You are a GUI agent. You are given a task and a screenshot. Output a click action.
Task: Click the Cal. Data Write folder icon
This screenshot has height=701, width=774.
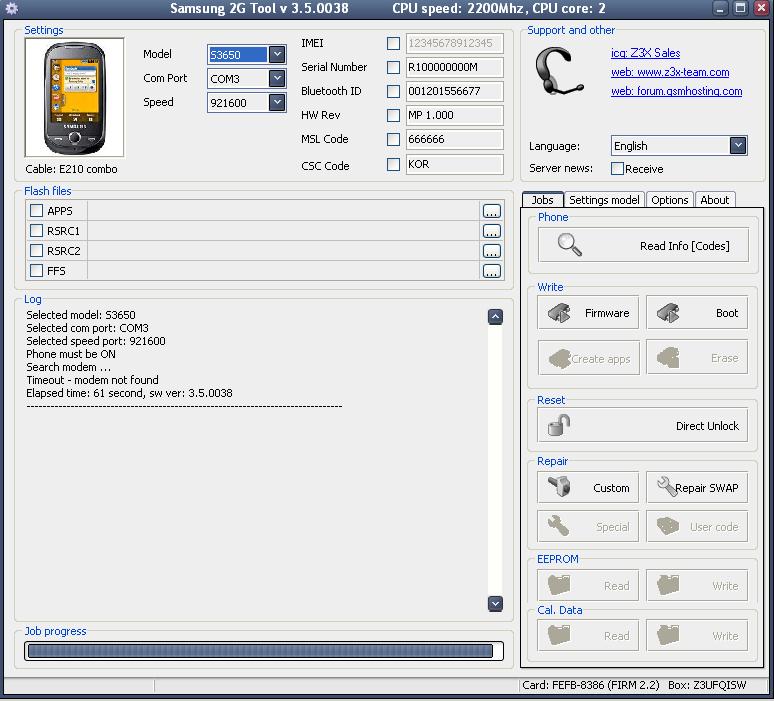(668, 635)
